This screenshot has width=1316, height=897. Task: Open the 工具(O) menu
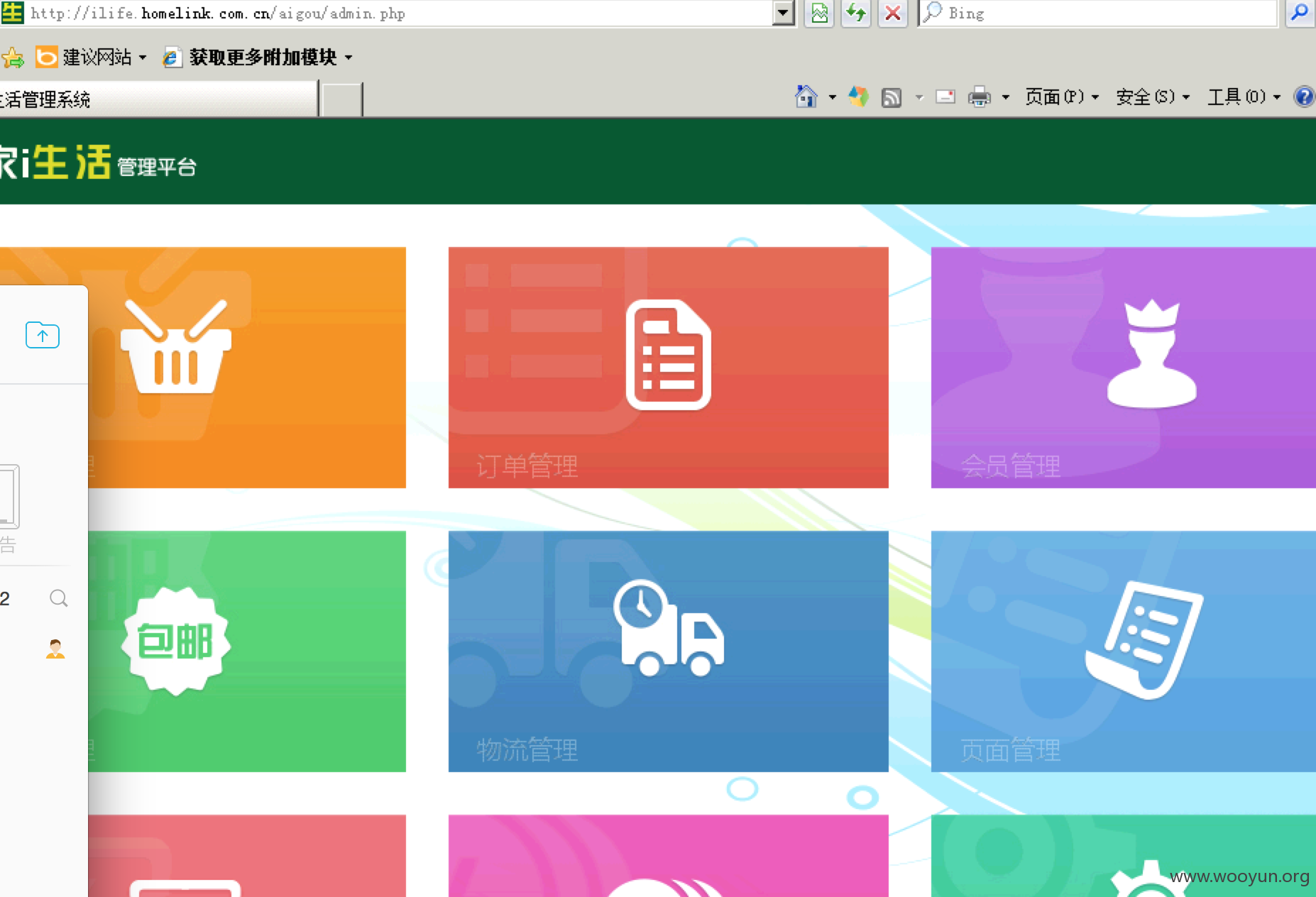click(1244, 97)
